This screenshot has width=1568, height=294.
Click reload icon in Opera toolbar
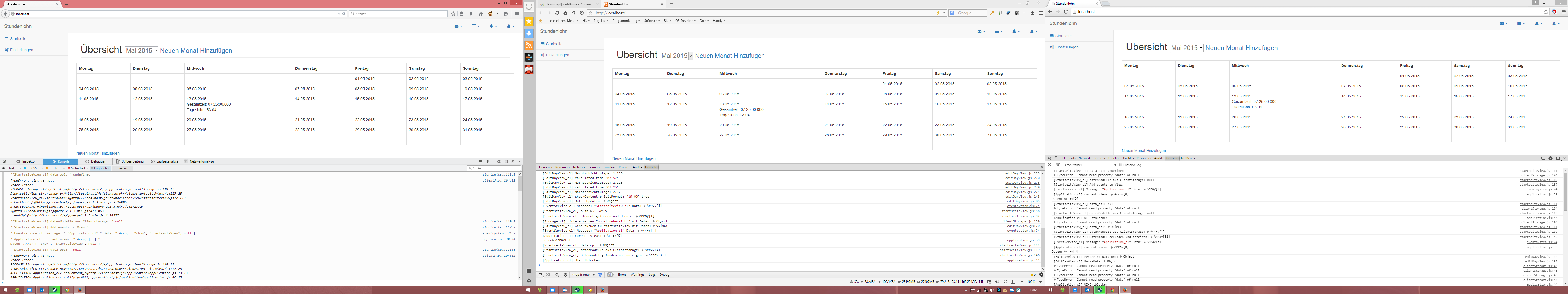click(557, 13)
